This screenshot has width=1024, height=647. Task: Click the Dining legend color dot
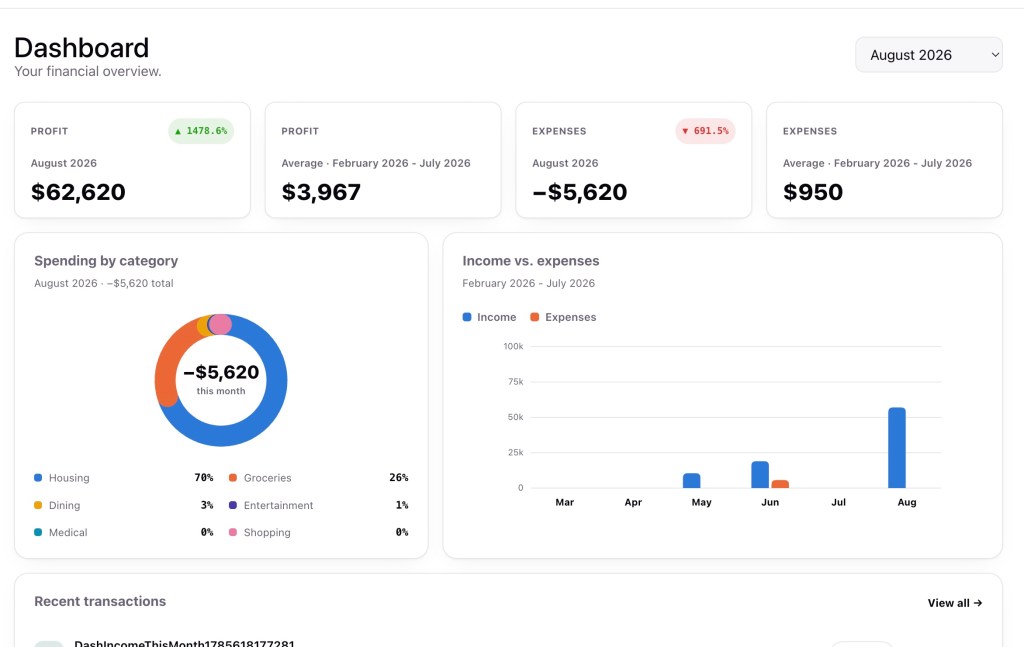38,505
